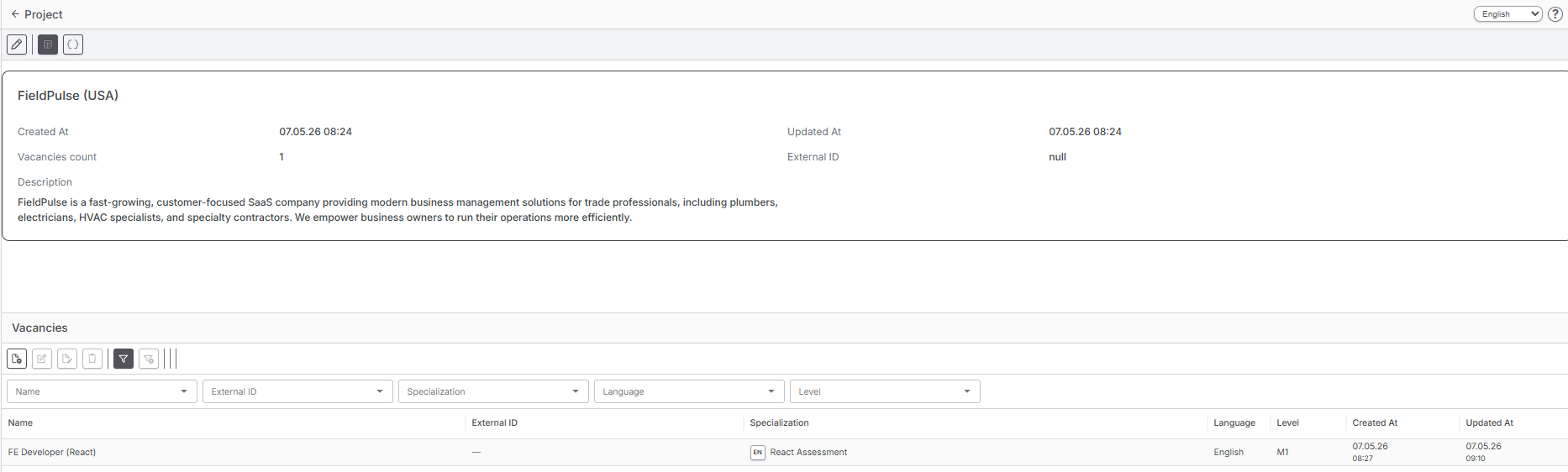This screenshot has width=1568, height=472.
Task: Open the Level filter dropdown
Action: [885, 391]
